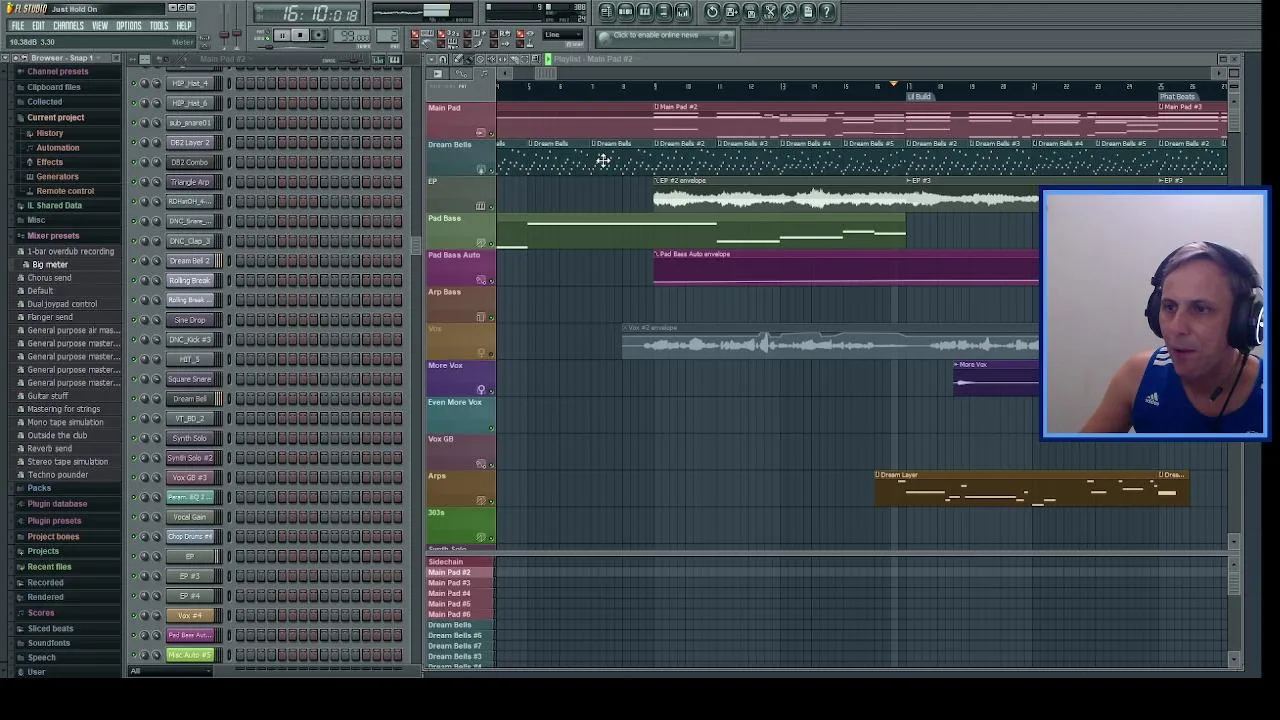Mute the Triangle Arp channel LED
Screen dimensions: 1280x720
pyautogui.click(x=133, y=182)
